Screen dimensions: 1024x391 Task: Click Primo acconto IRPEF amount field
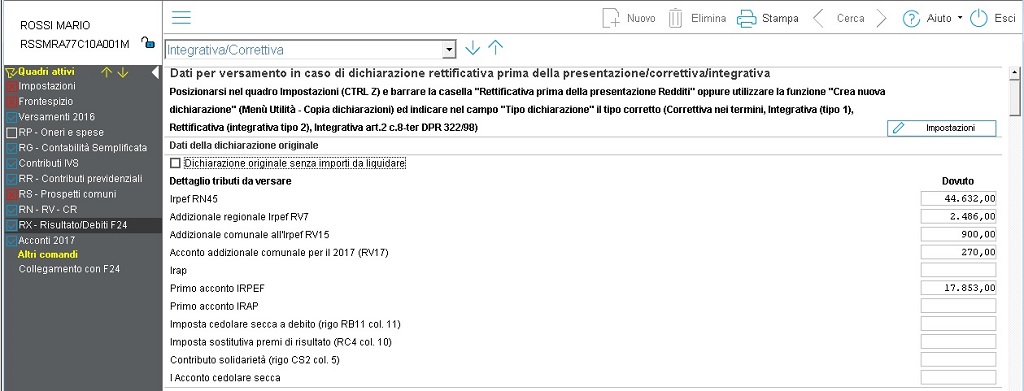coord(958,288)
